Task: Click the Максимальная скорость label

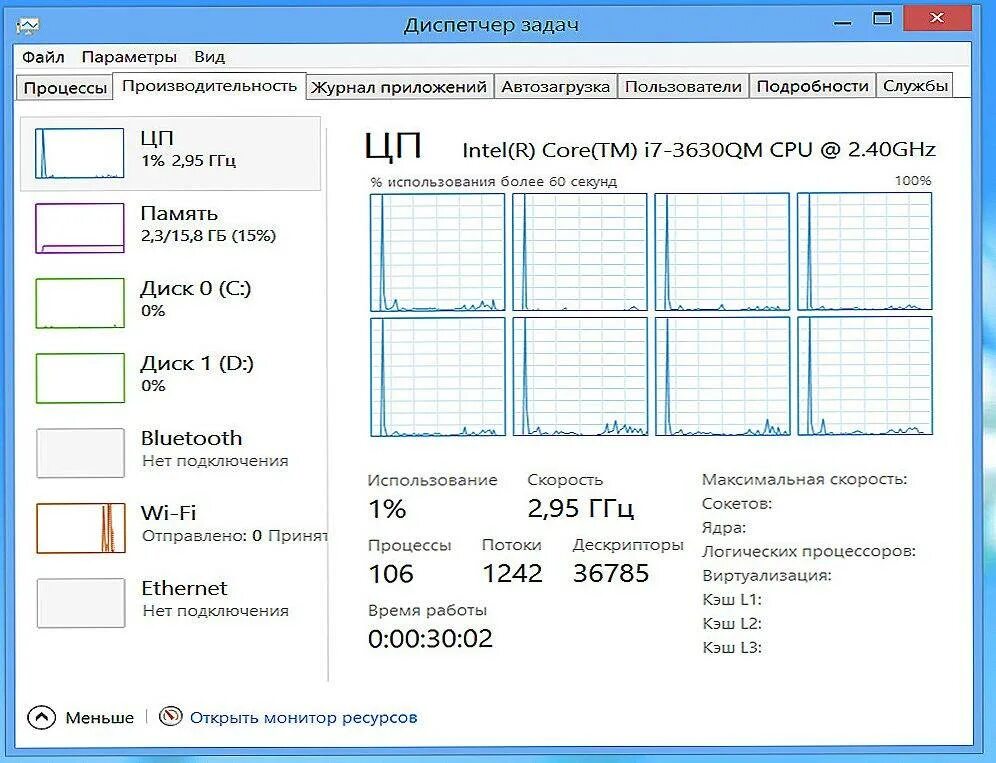Action: click(x=804, y=480)
